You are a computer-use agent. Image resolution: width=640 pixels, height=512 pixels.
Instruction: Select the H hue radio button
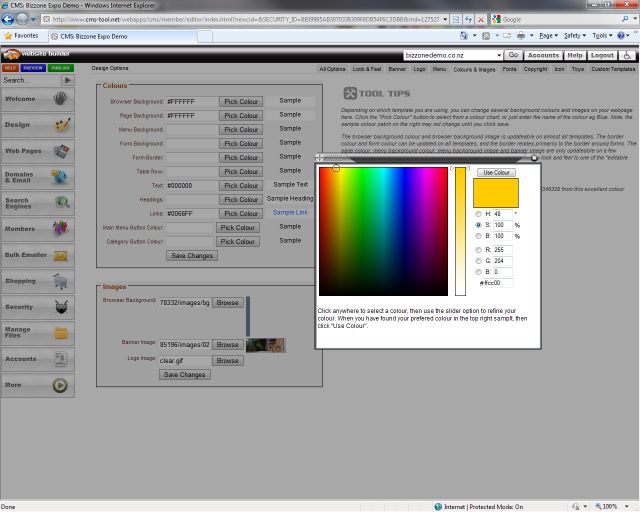click(478, 214)
